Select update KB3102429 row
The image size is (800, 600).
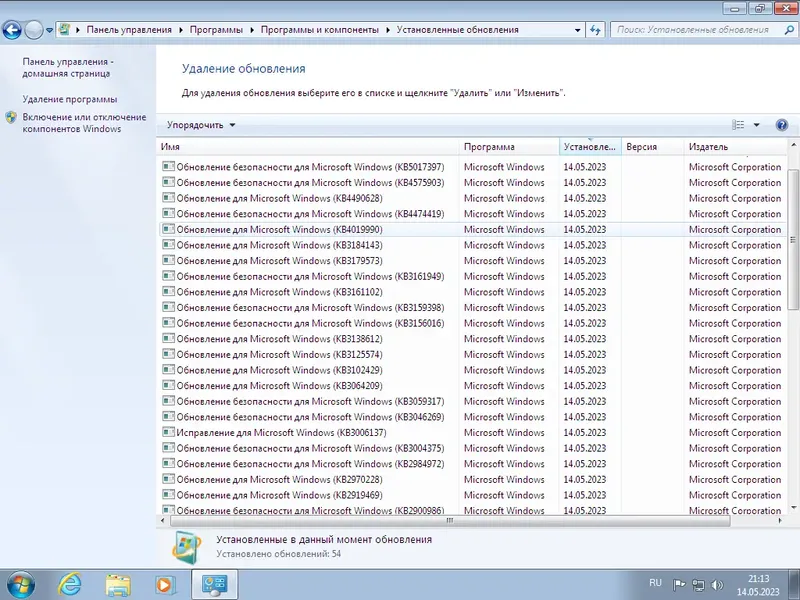click(472, 370)
